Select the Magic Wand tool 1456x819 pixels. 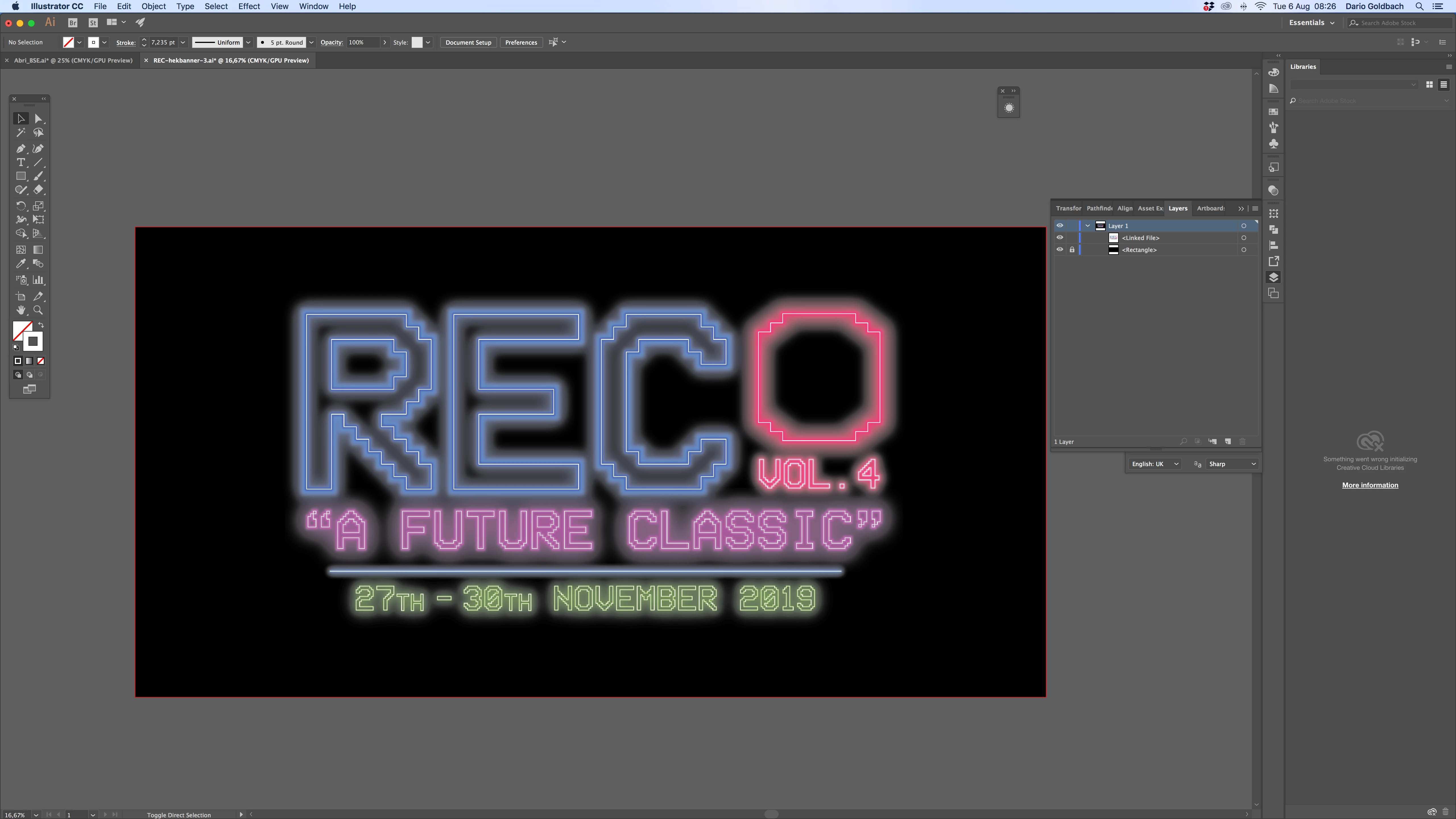point(21,133)
